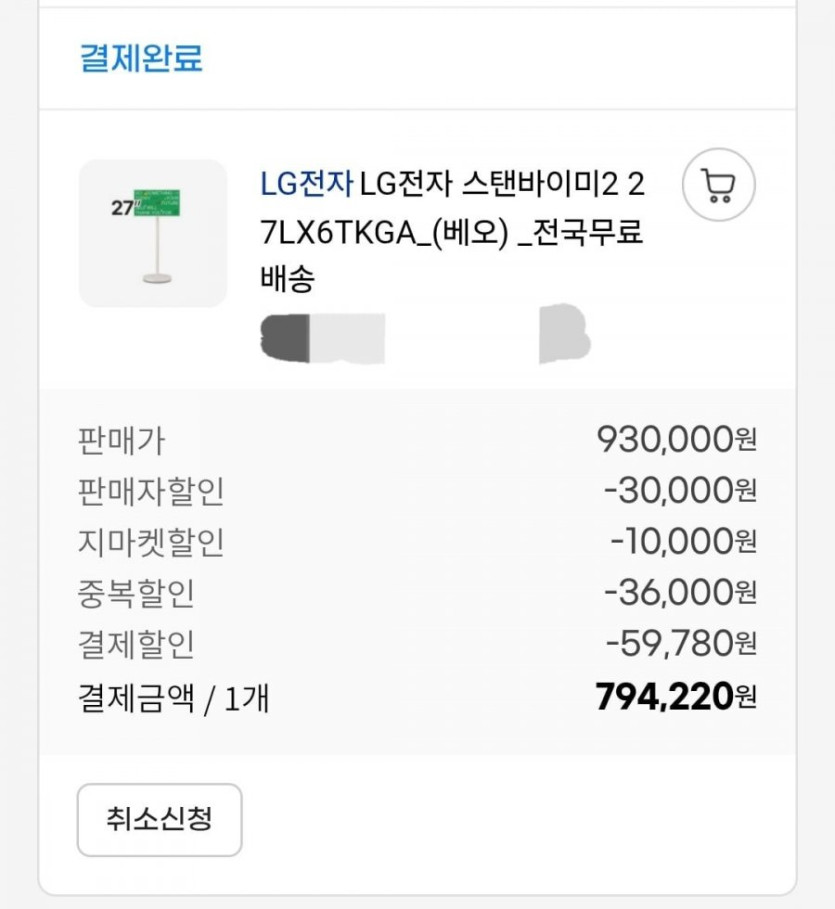
Task: Click the -10,000원 Gmarket discount amount
Action: [683, 542]
